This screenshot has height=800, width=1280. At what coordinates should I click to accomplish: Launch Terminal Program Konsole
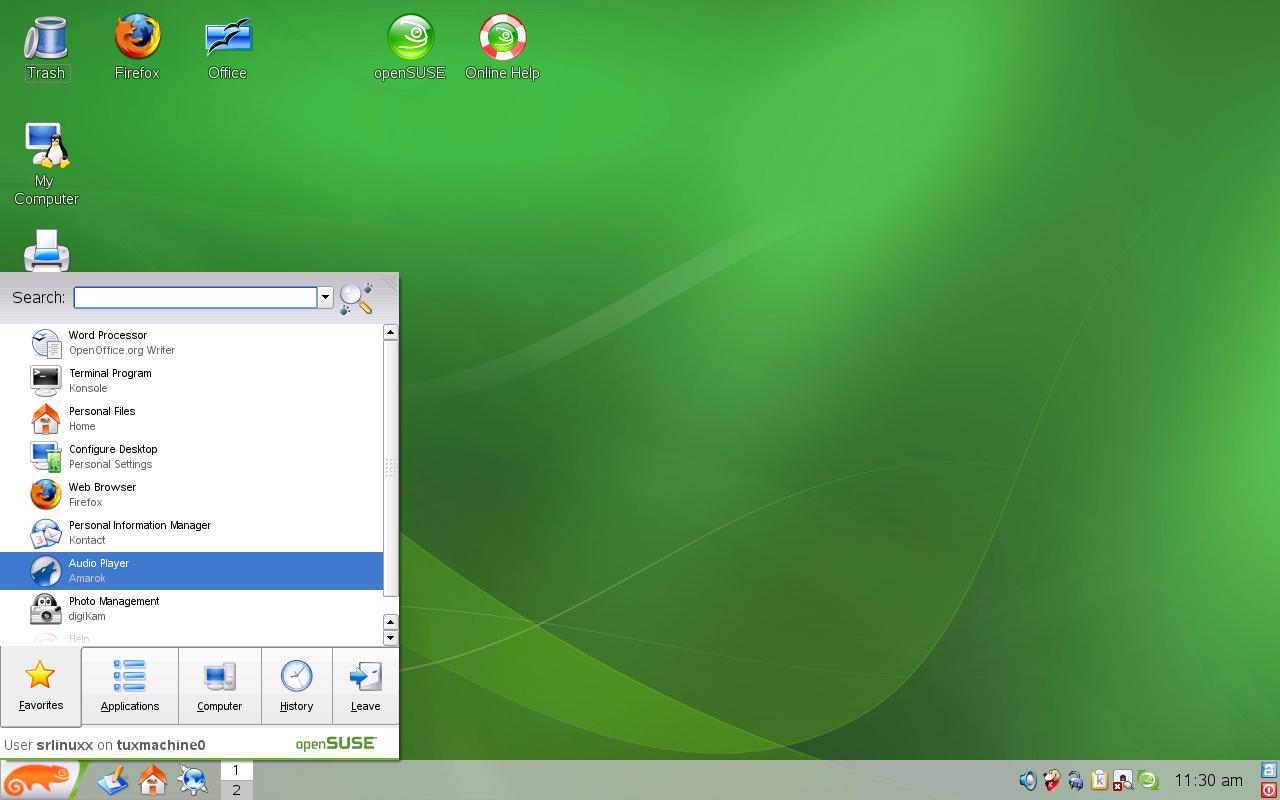[192, 381]
